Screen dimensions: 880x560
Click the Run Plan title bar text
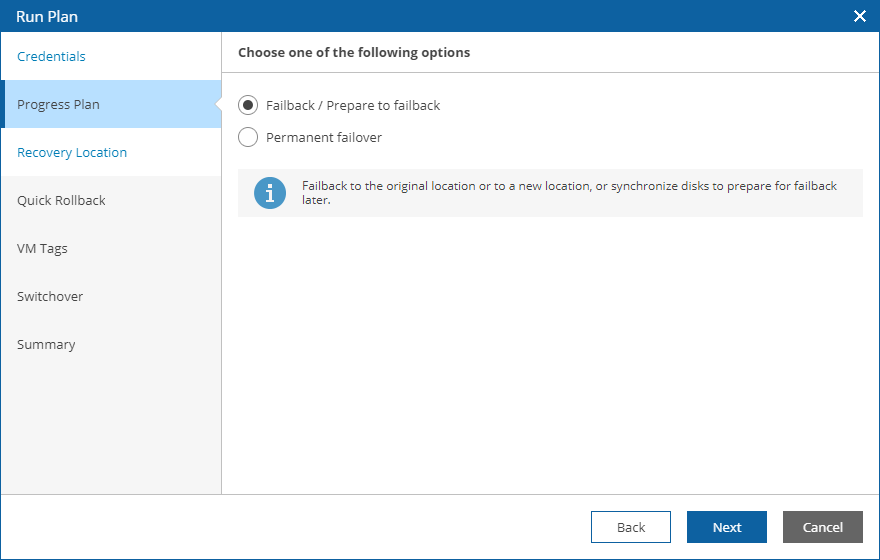pyautogui.click(x=47, y=16)
